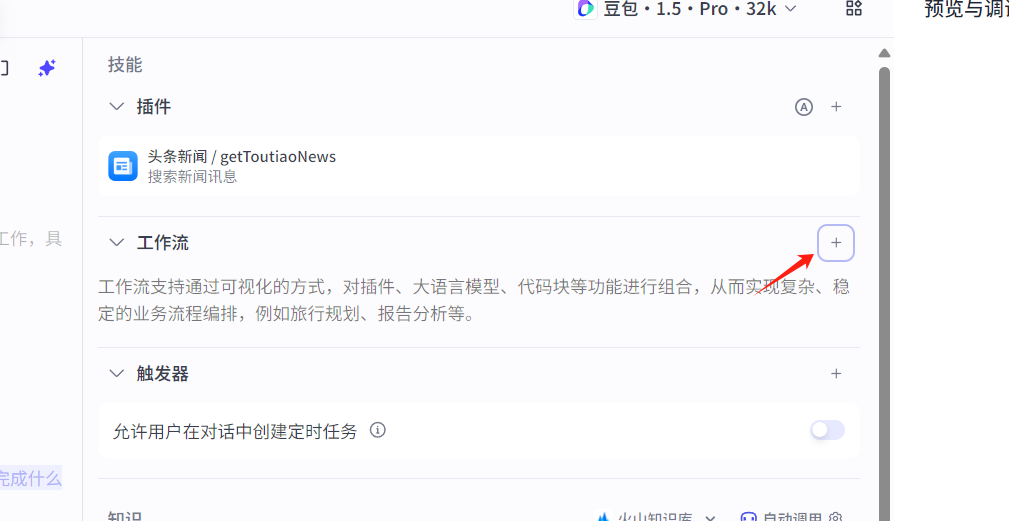Screen dimensions: 1009x521
Task: Add a workflow with the 工作流 plus button
Action: point(836,242)
